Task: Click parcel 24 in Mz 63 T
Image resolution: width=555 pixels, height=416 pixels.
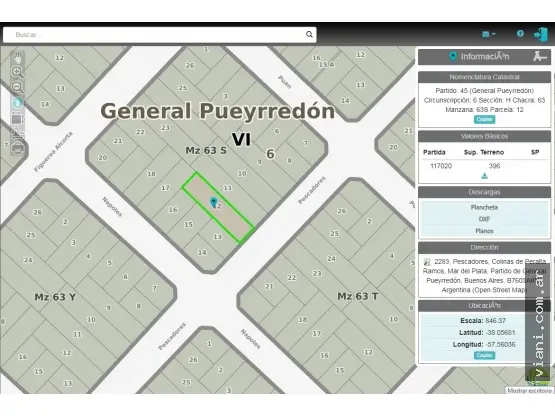Action: [331, 258]
